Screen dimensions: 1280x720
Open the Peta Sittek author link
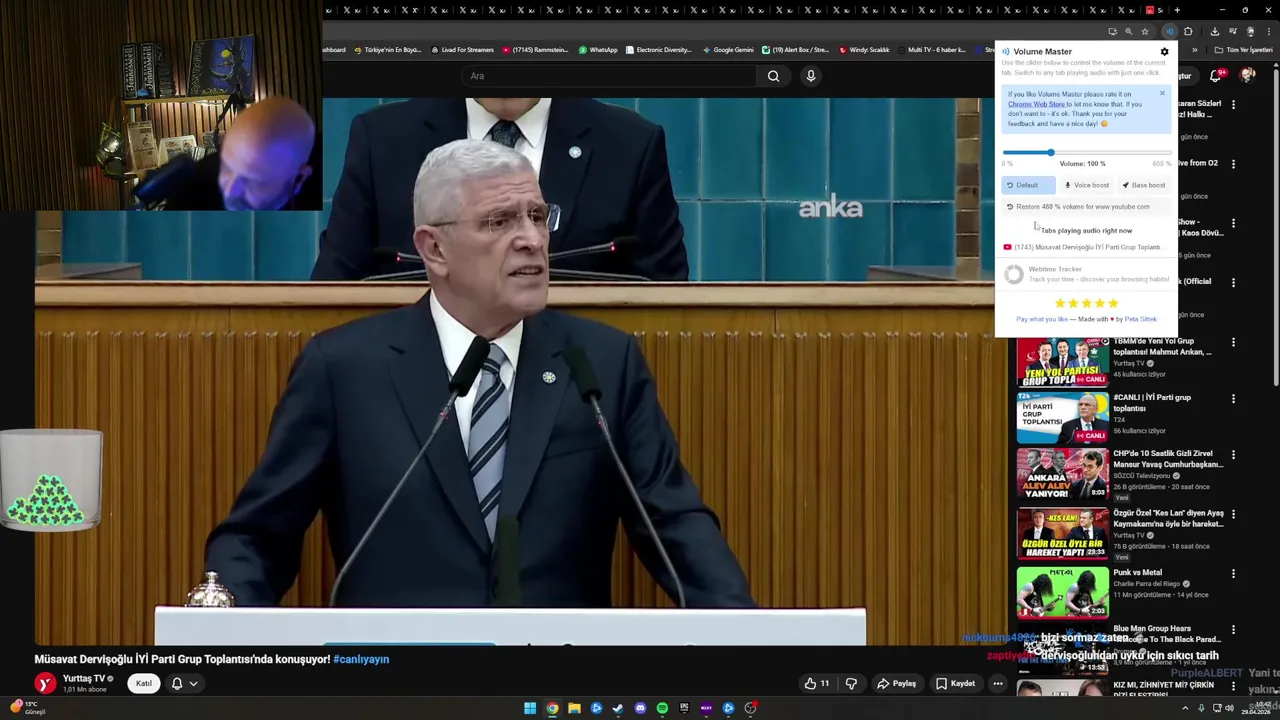[1141, 319]
